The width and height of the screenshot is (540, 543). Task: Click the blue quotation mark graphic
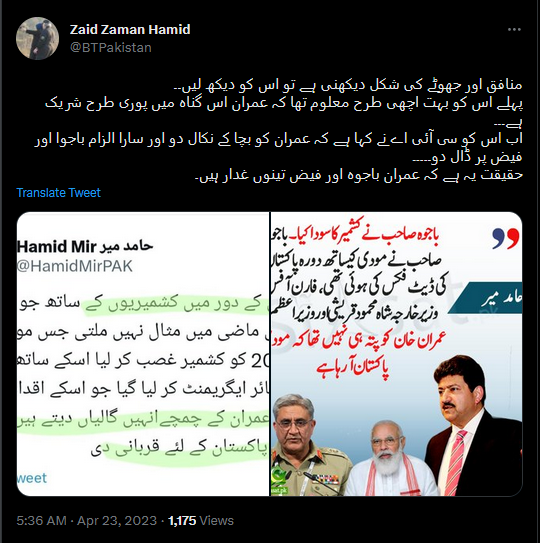pyautogui.click(x=506, y=238)
